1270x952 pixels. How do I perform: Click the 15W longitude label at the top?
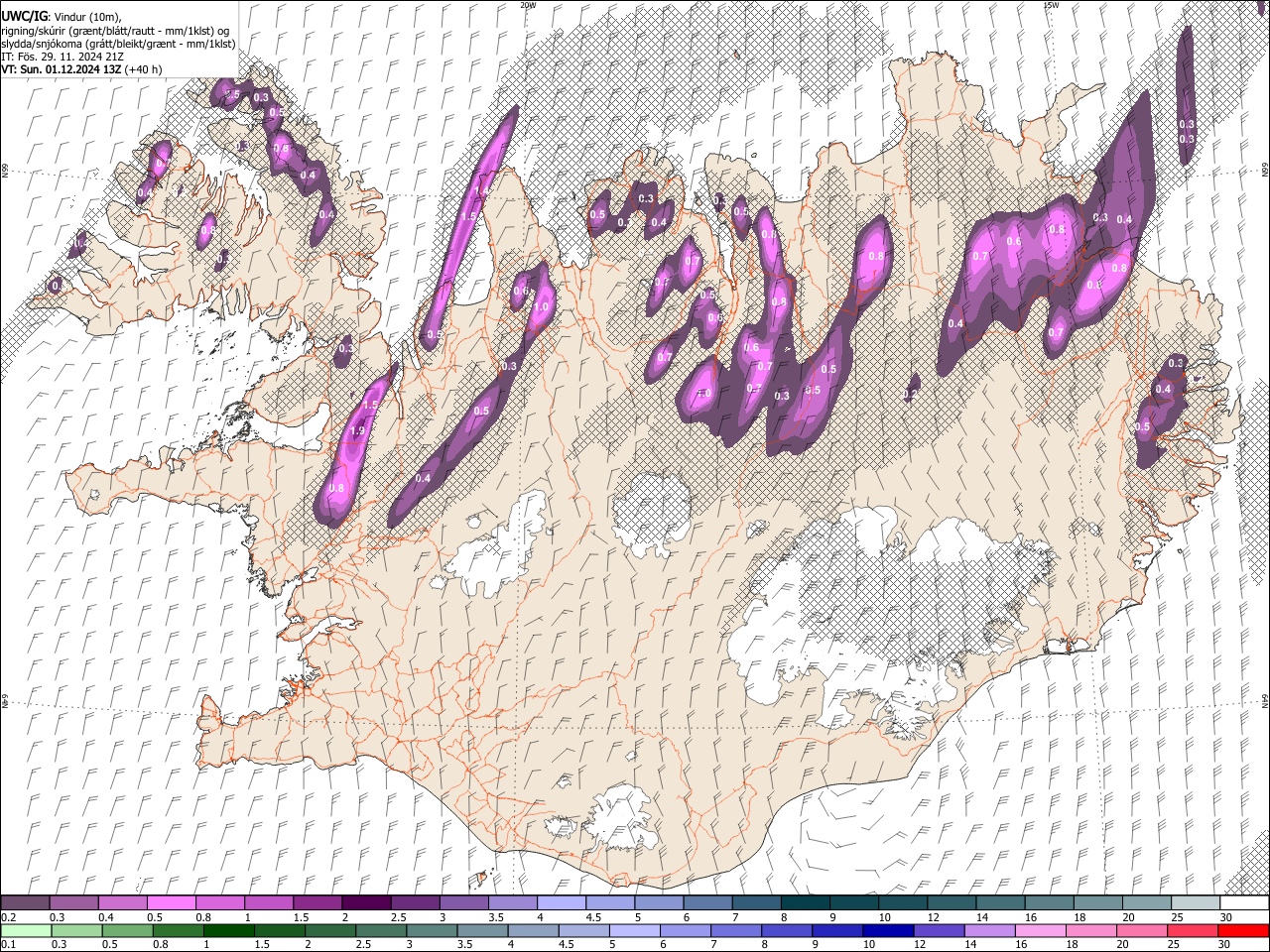pyautogui.click(x=1052, y=4)
